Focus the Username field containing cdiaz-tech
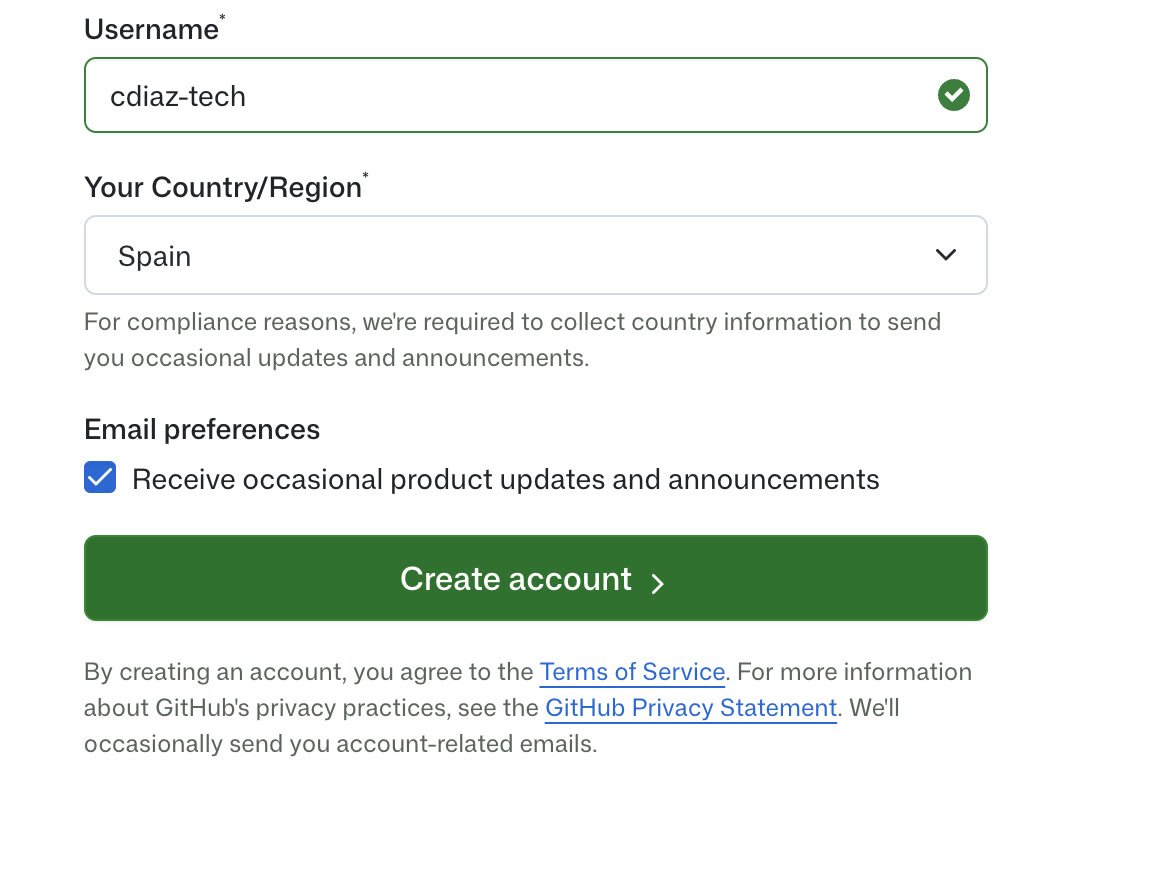This screenshot has height=887, width=1154. [x=536, y=95]
